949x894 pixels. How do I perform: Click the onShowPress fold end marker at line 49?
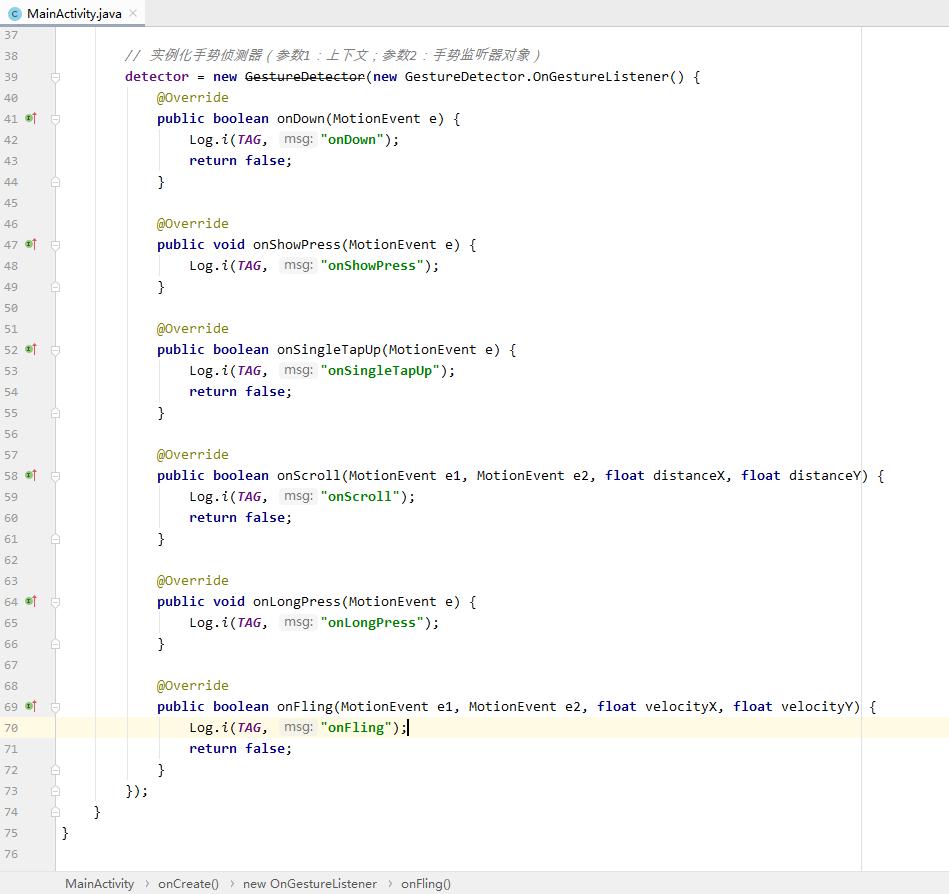coord(56,287)
